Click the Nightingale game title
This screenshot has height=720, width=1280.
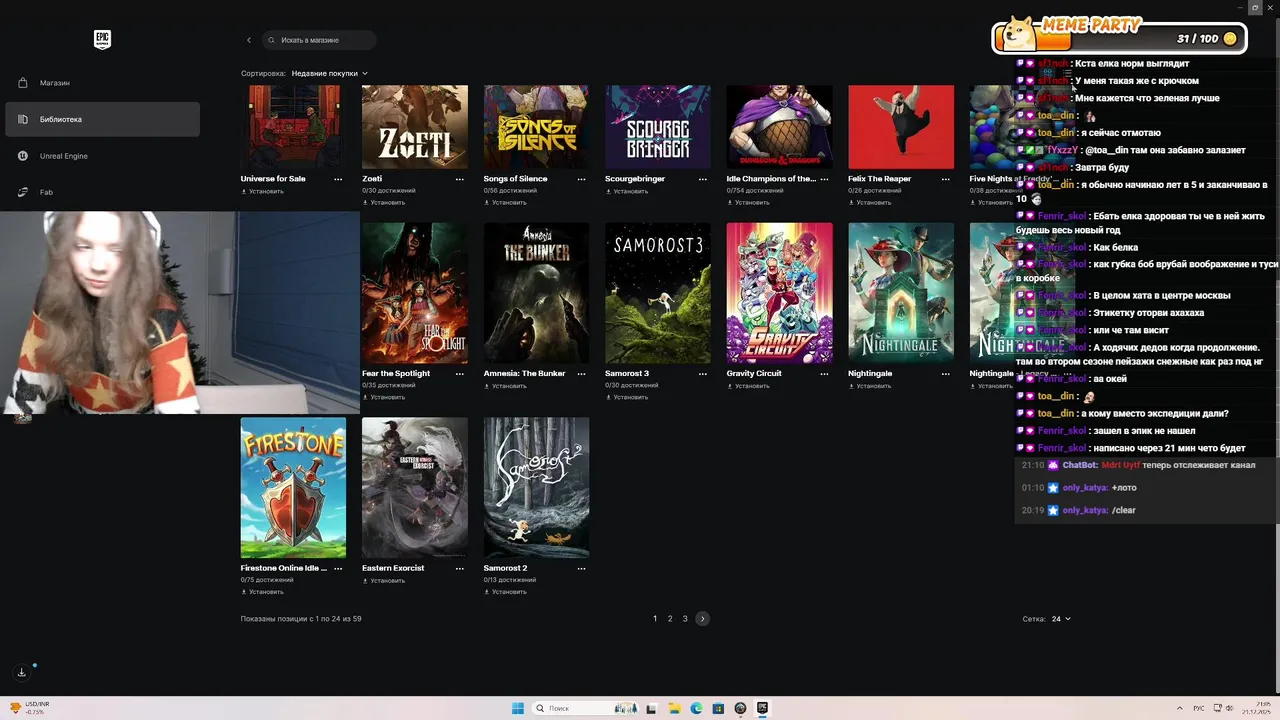click(x=870, y=373)
